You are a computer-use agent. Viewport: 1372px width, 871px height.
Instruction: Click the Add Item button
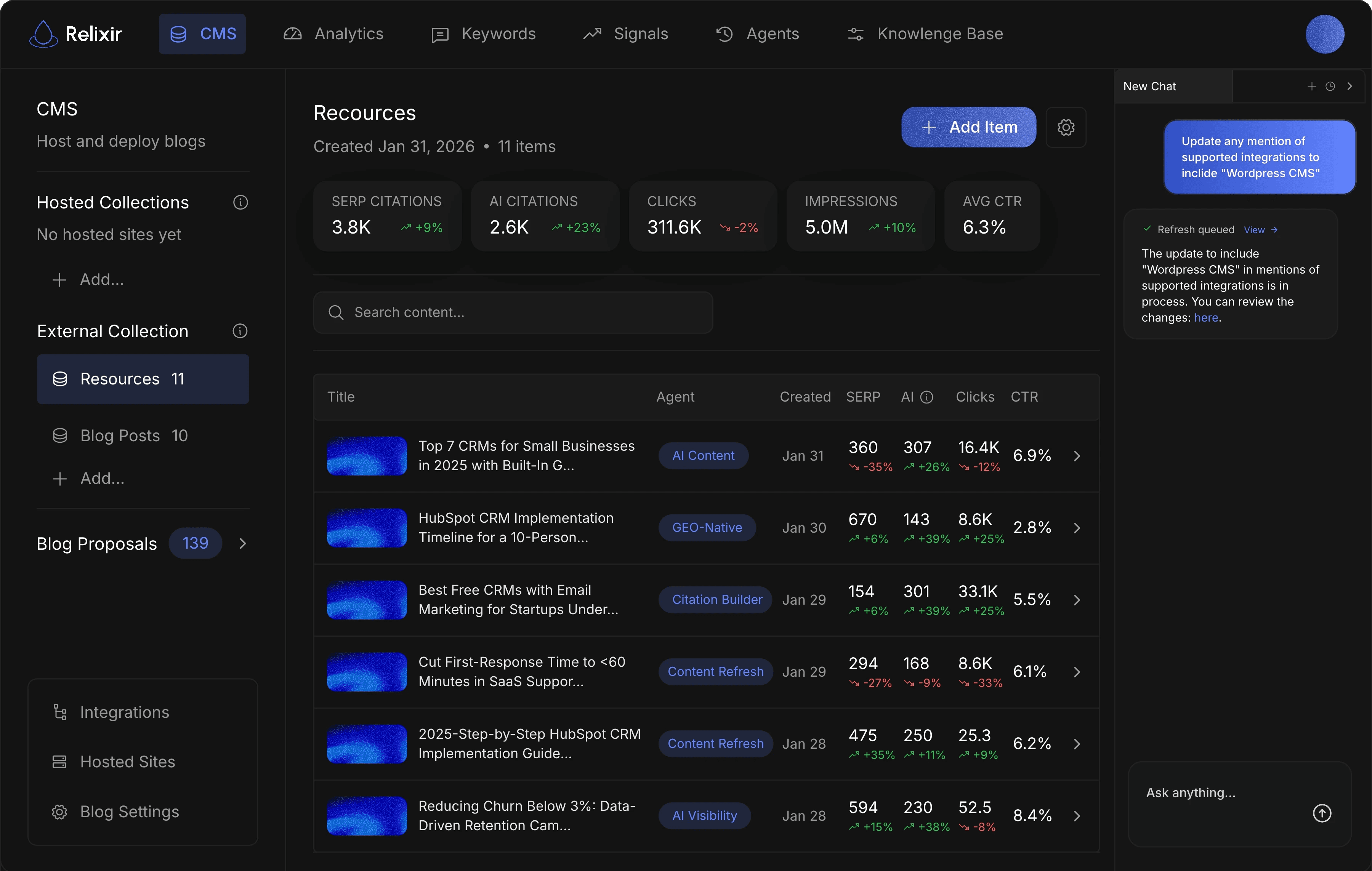(x=968, y=127)
